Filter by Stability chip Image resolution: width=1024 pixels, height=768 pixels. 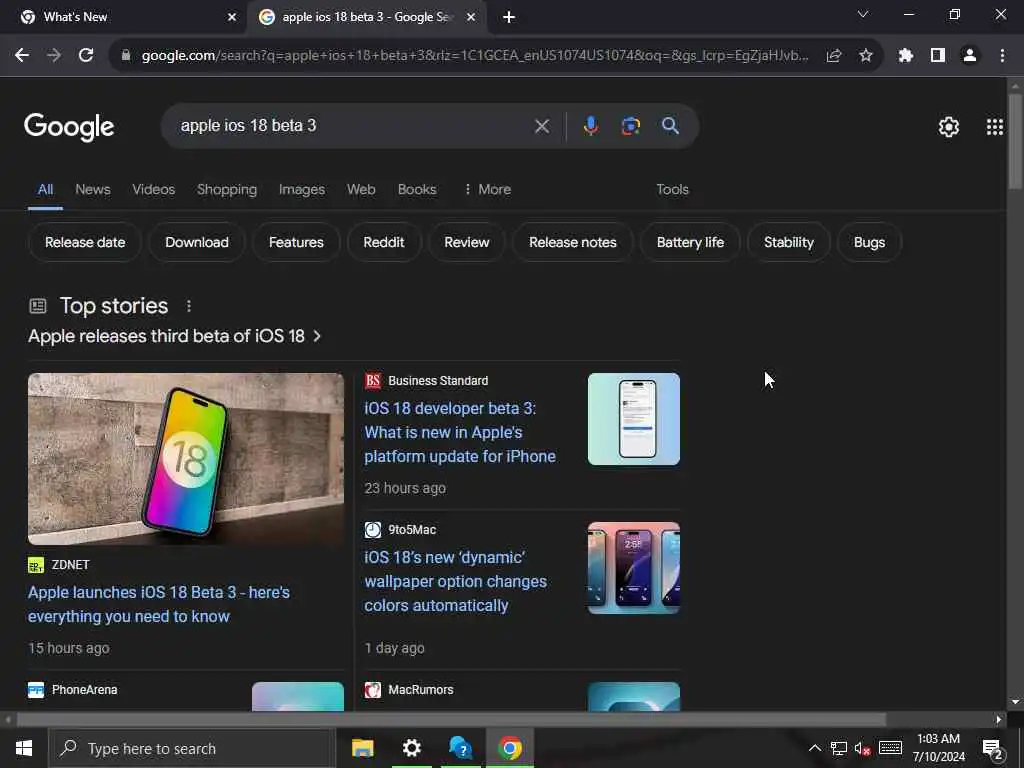789,242
